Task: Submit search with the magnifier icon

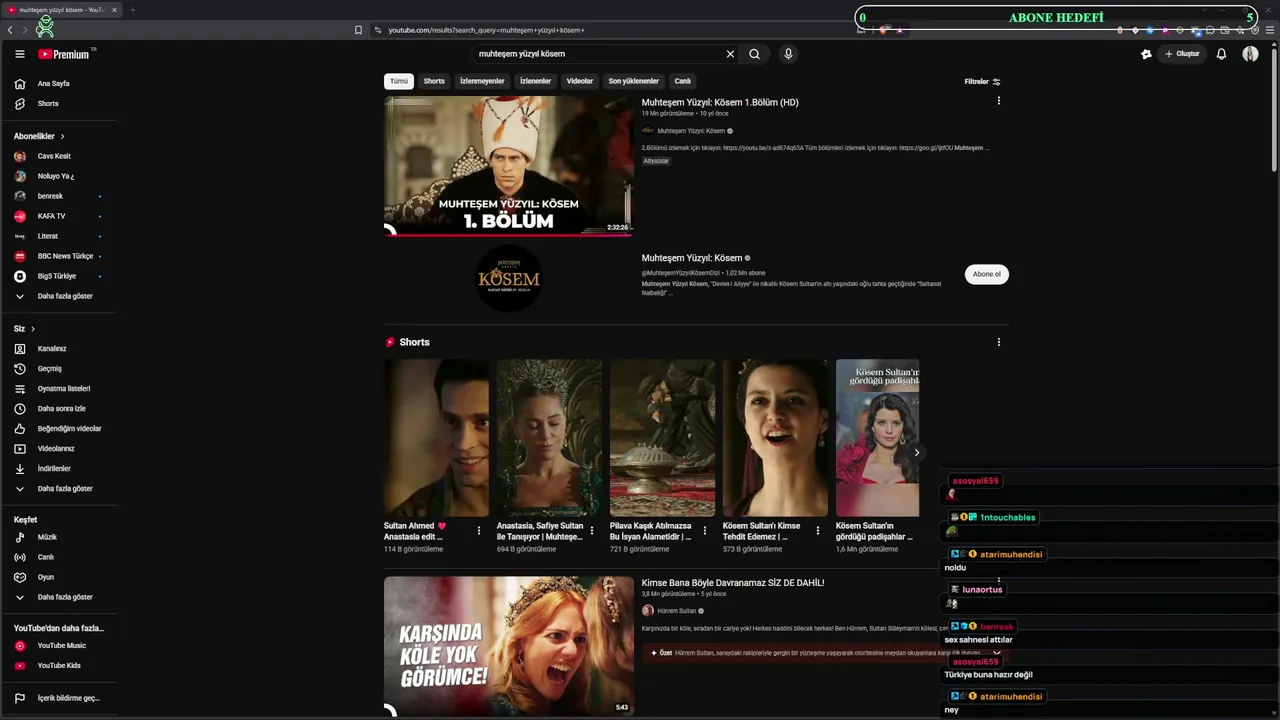Action: point(754,54)
